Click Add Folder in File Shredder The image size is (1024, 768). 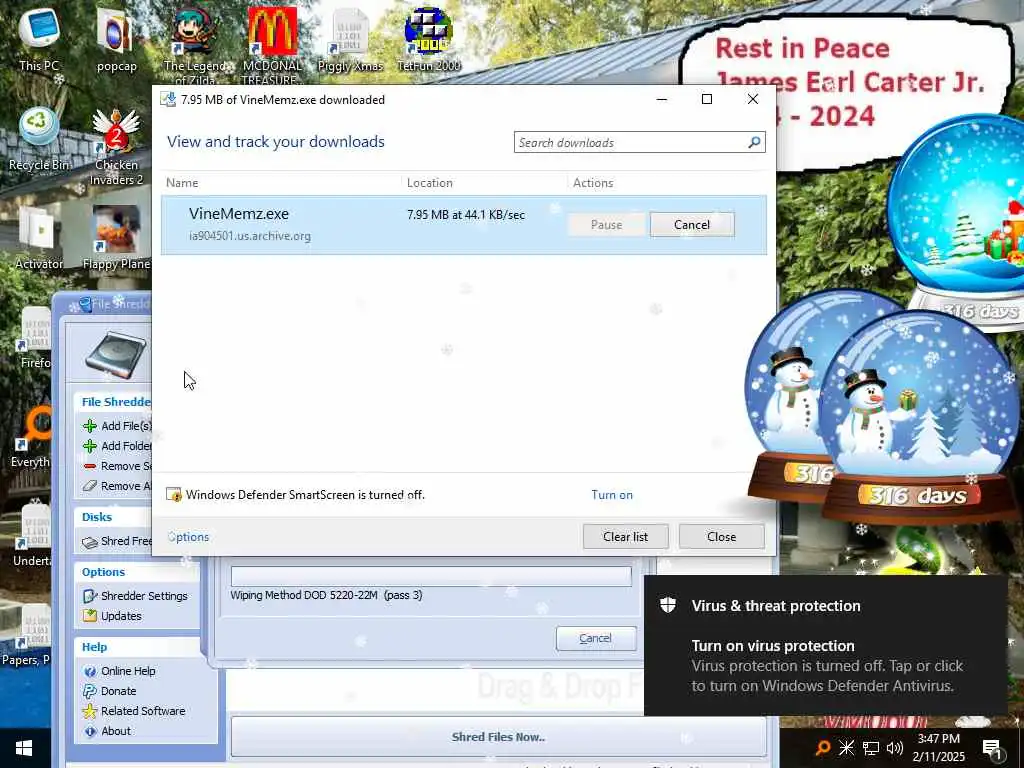tap(118, 446)
